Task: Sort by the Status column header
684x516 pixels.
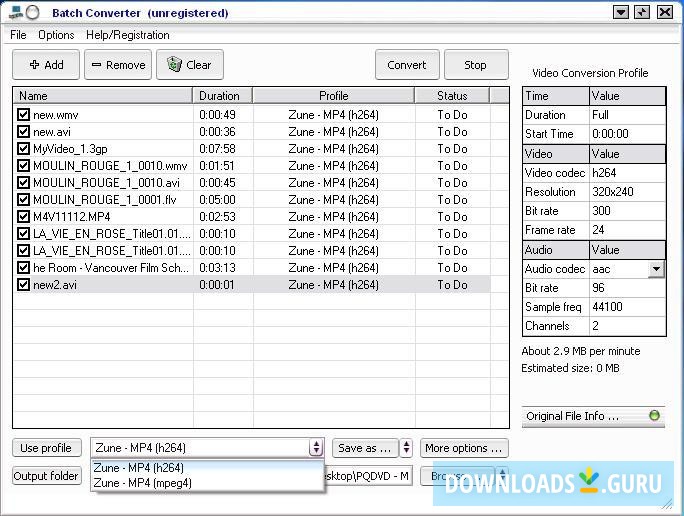Action: (x=452, y=96)
